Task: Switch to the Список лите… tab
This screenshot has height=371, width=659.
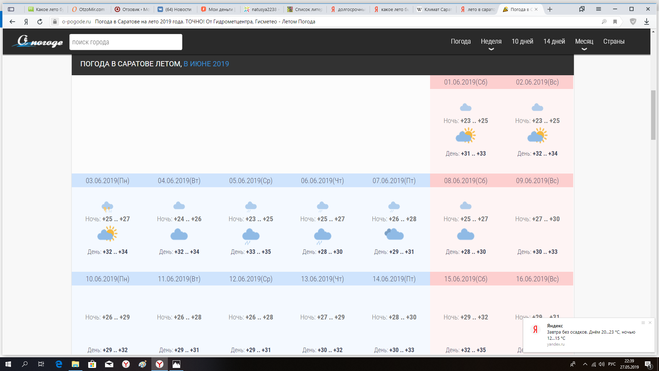Action: point(305,9)
